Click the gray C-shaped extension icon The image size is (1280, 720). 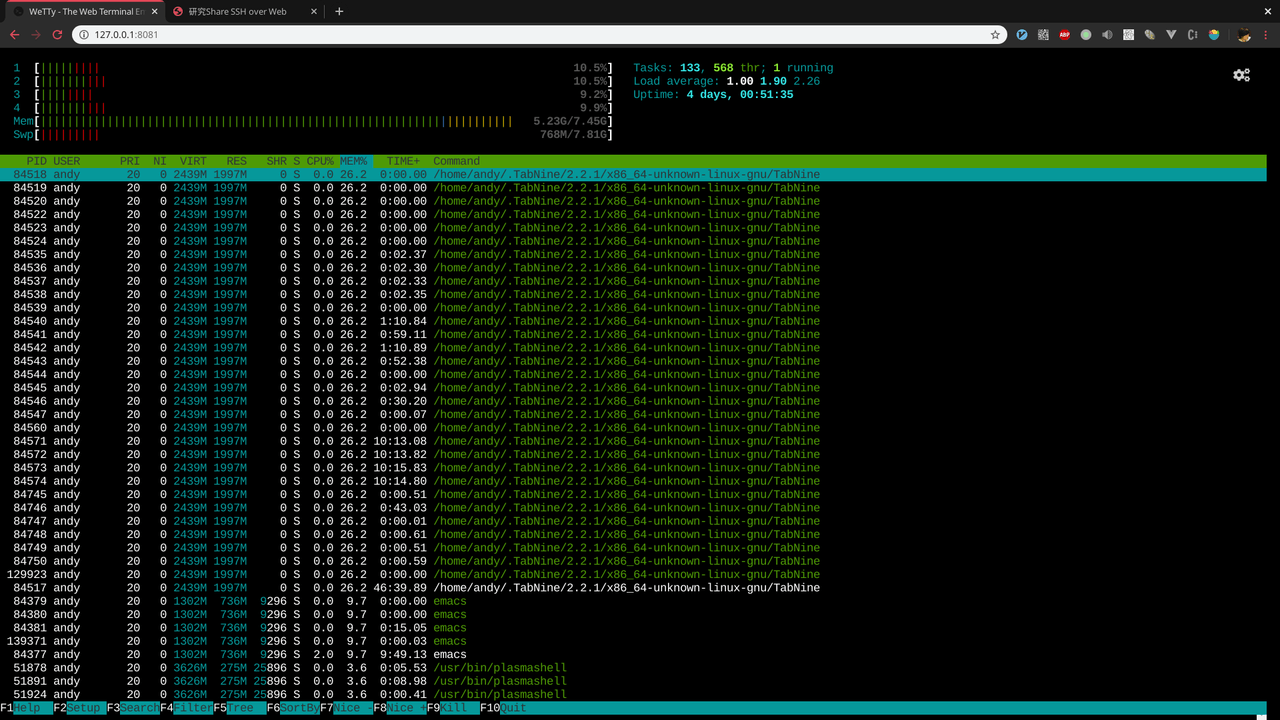(1192, 35)
